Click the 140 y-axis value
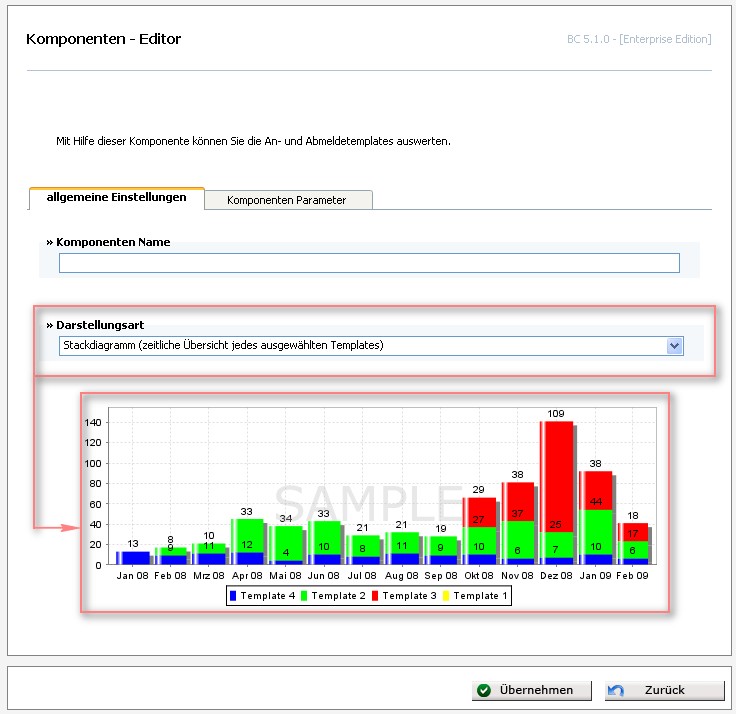Image resolution: width=736 pixels, height=714 pixels. 93,422
